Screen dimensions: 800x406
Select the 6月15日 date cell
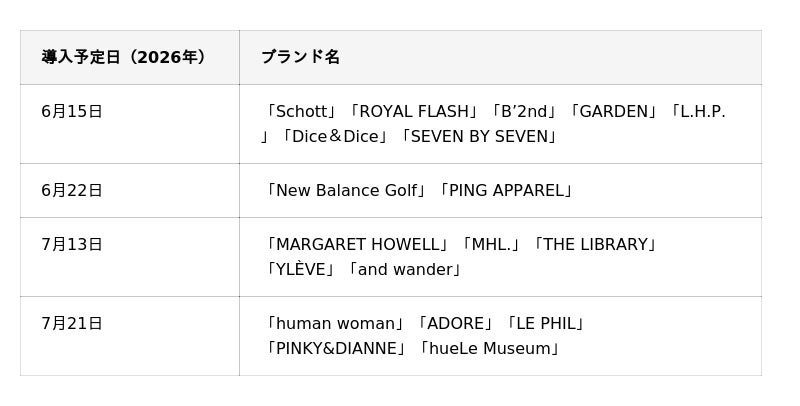[130, 124]
